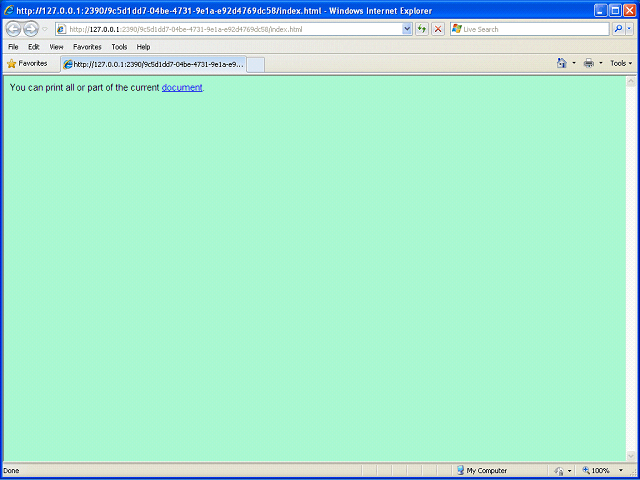The height and width of the screenshot is (480, 640).
Task: Click the protected mode status icon
Action: click(559, 471)
